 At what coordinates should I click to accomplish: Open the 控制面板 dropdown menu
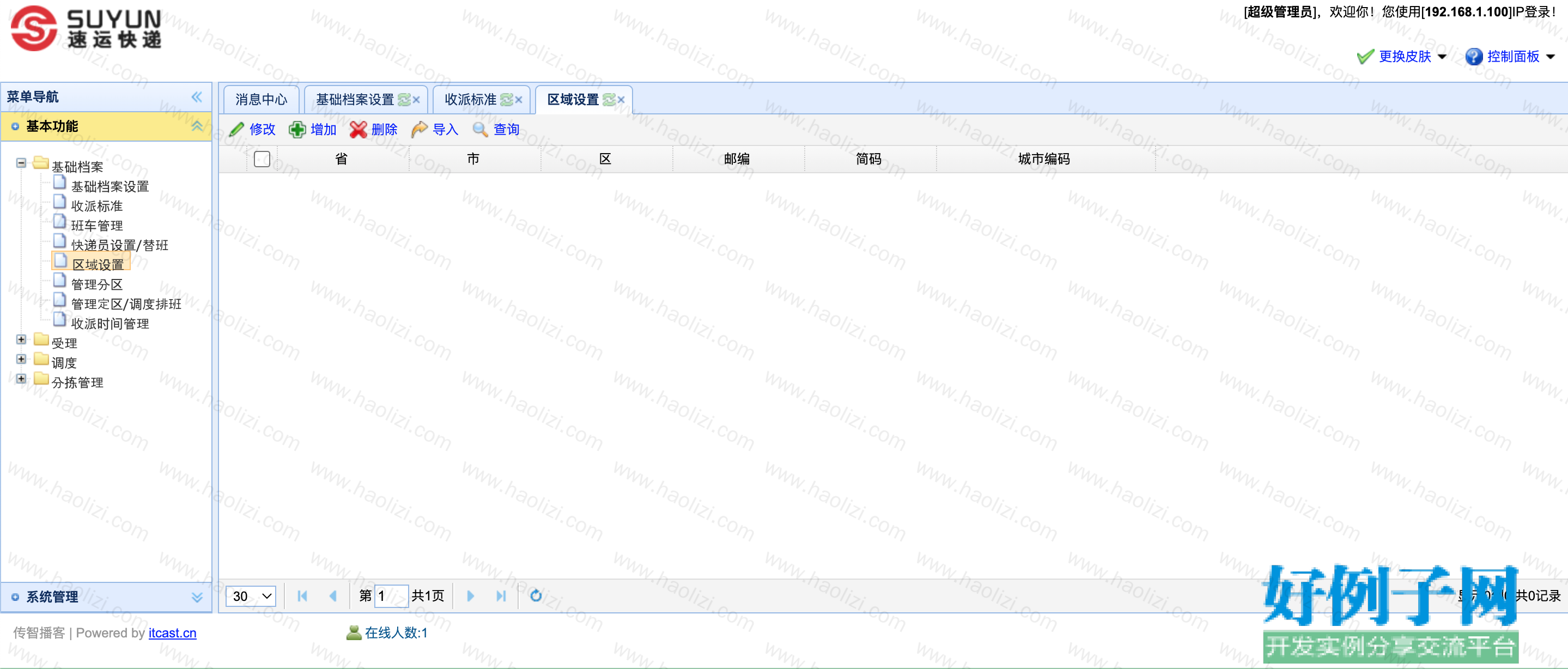1511,57
